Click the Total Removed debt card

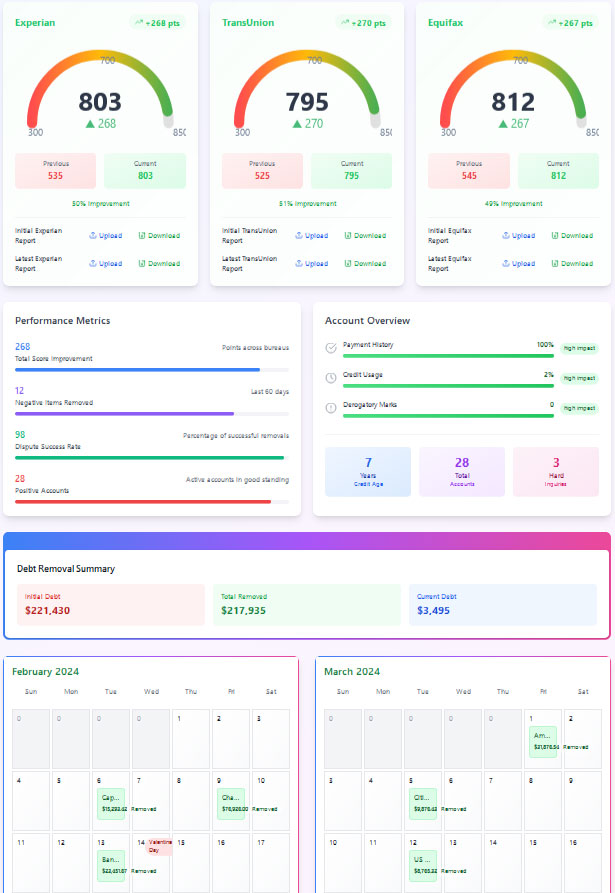tap(307, 605)
